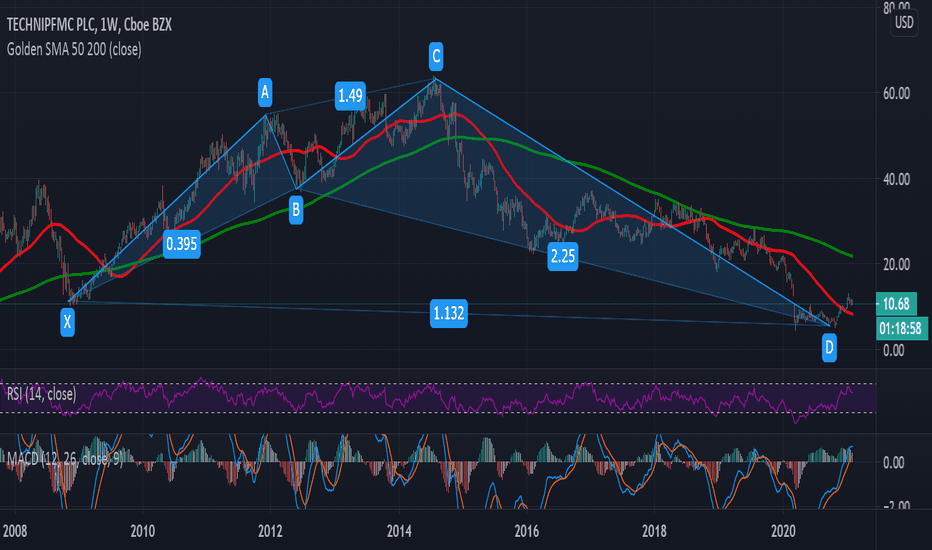This screenshot has width=932, height=550.
Task: Click the current price tag 10.68
Action: [x=896, y=304]
